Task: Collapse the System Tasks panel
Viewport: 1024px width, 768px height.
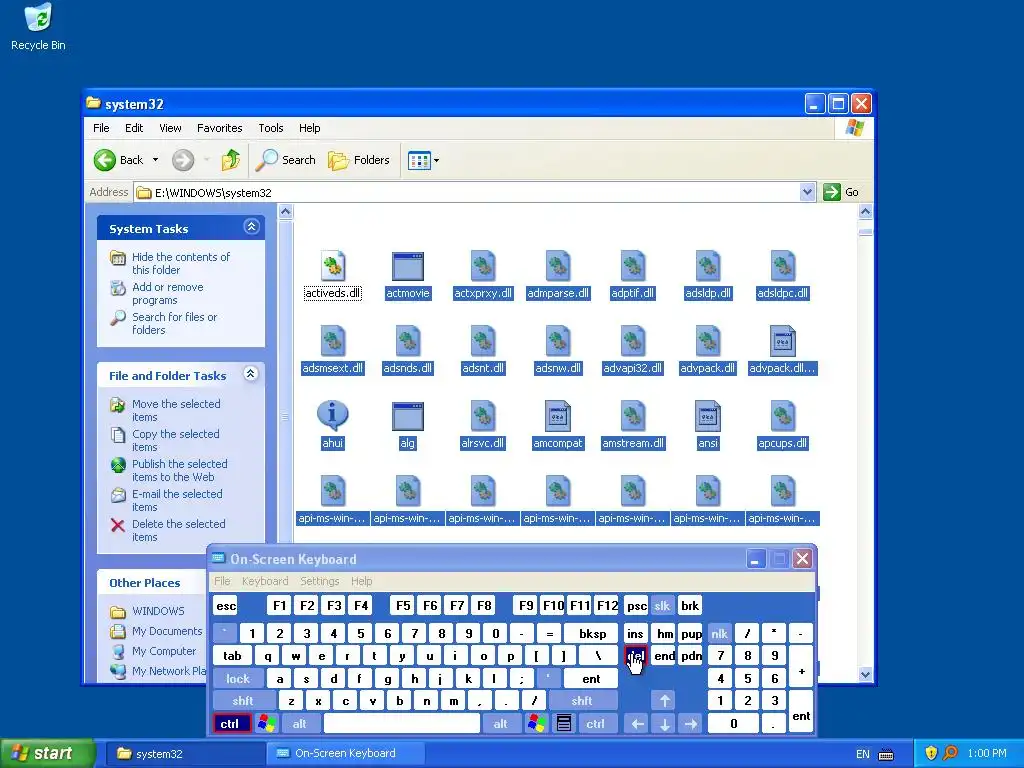Action: click(251, 227)
